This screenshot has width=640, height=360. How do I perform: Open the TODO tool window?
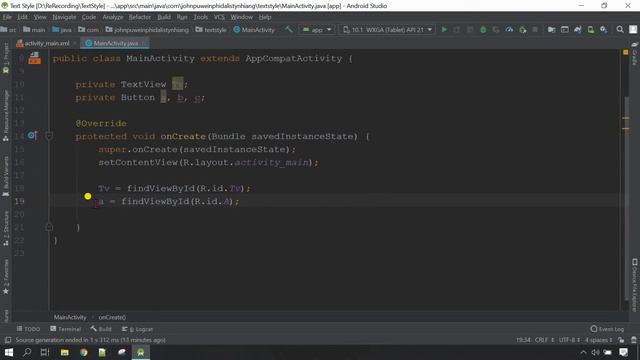pyautogui.click(x=29, y=329)
